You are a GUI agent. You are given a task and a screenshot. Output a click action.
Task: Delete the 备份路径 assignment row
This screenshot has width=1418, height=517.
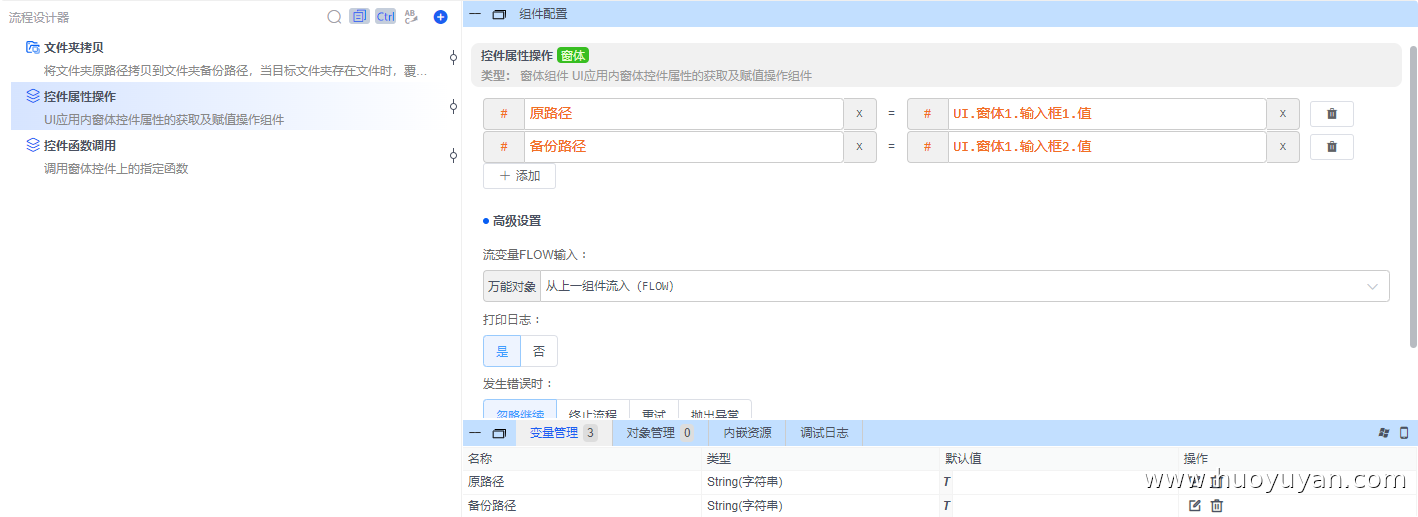[1332, 147]
